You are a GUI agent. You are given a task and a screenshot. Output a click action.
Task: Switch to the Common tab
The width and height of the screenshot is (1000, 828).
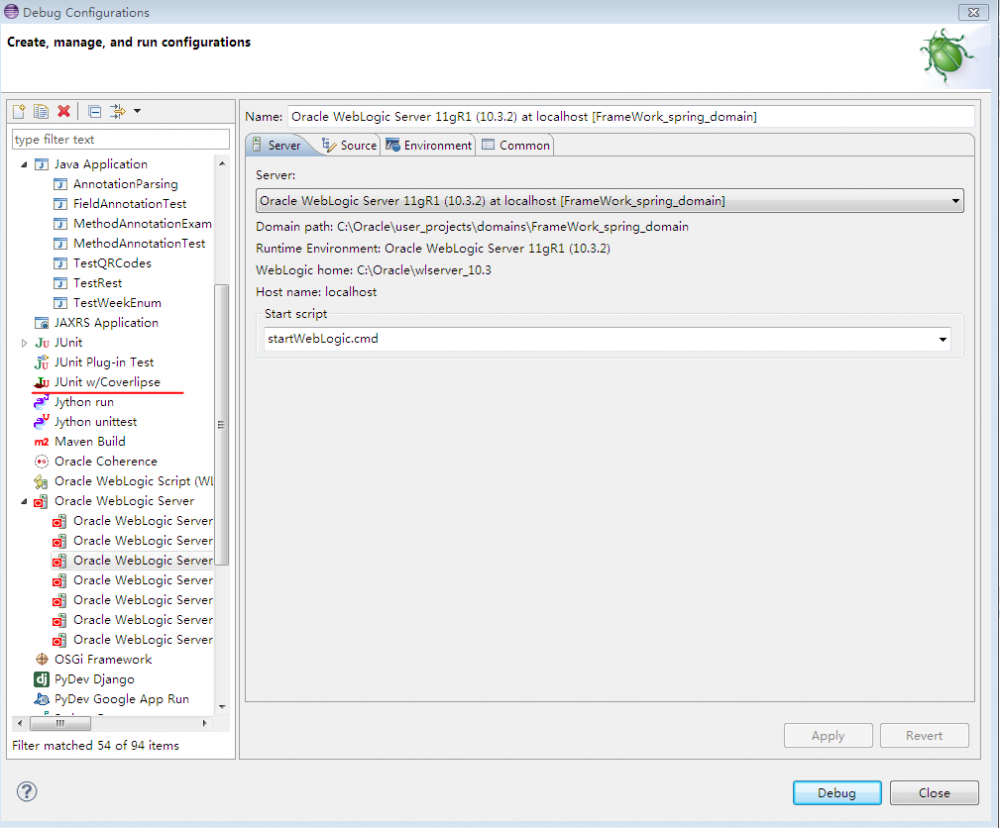[516, 145]
